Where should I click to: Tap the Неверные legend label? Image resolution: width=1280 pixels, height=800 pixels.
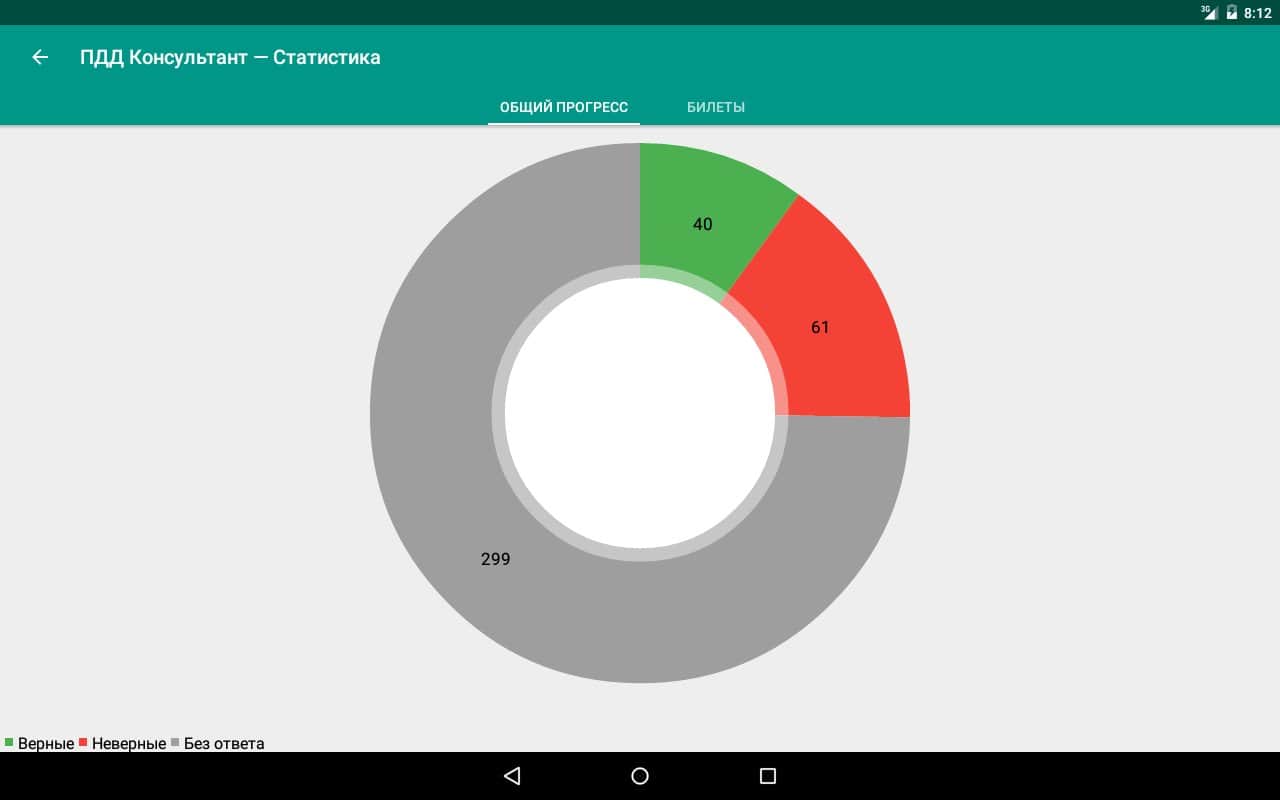tap(129, 744)
